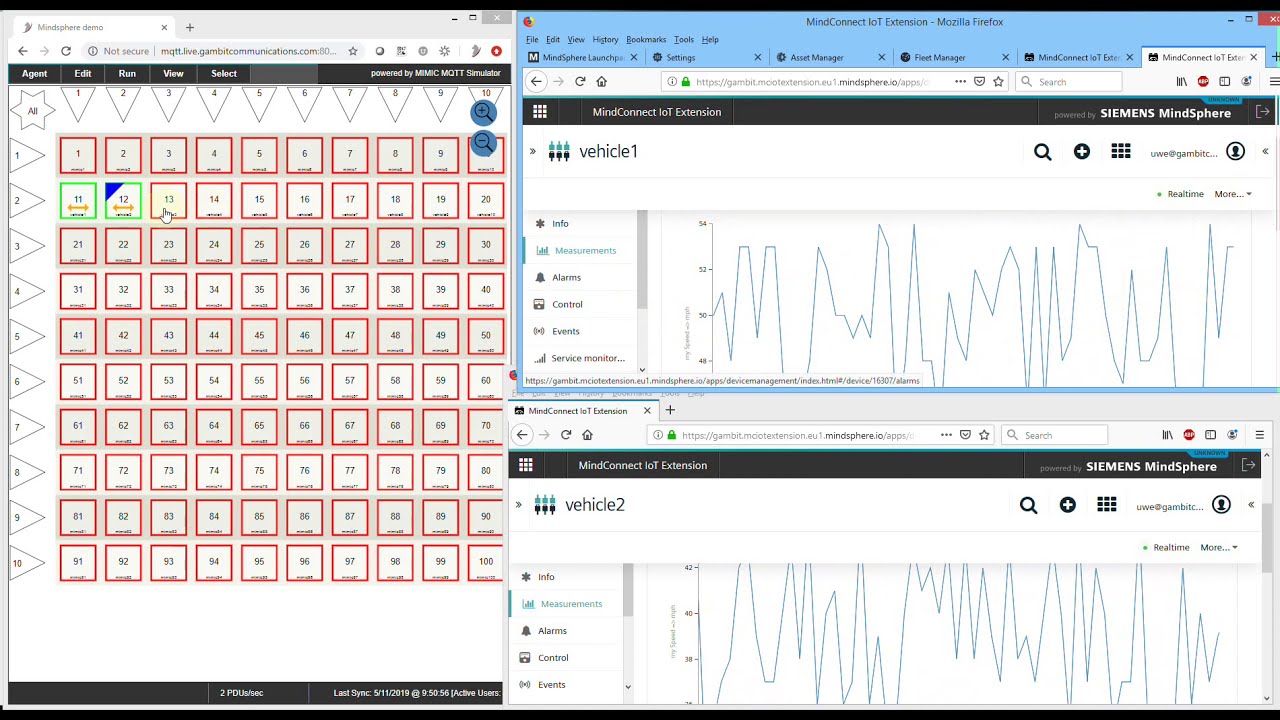Screen dimensions: 1280x720
Task: Open new tab in Chrome window
Action: (x=189, y=27)
